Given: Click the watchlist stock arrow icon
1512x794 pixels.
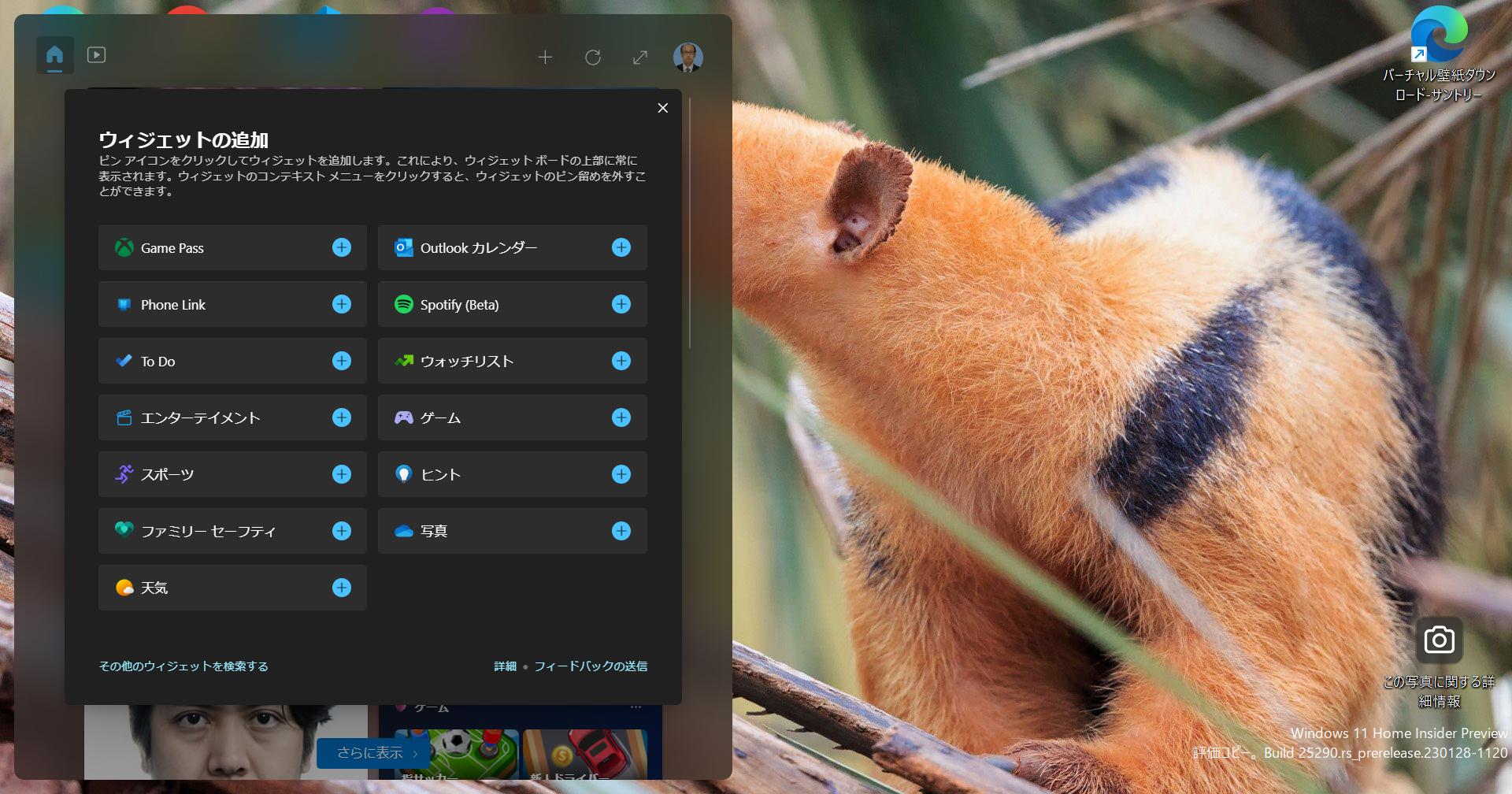Looking at the screenshot, I should (x=404, y=361).
